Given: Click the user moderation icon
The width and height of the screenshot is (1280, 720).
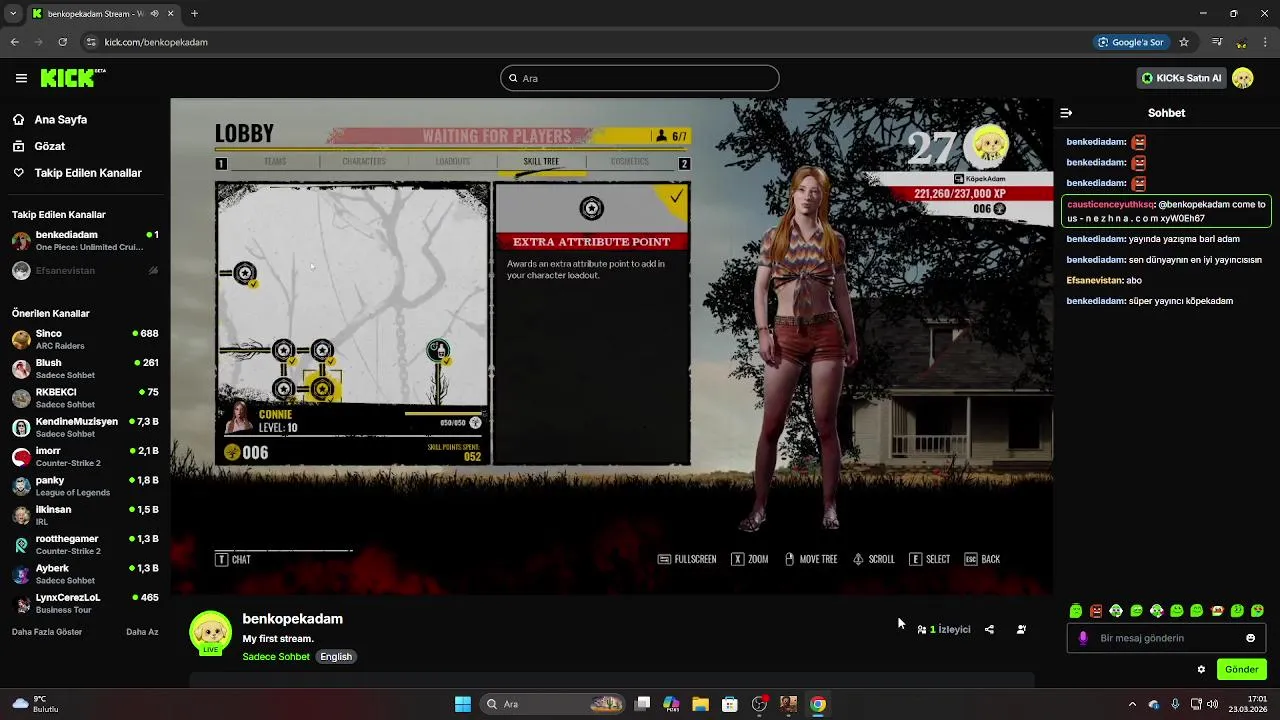Looking at the screenshot, I should (x=1021, y=630).
